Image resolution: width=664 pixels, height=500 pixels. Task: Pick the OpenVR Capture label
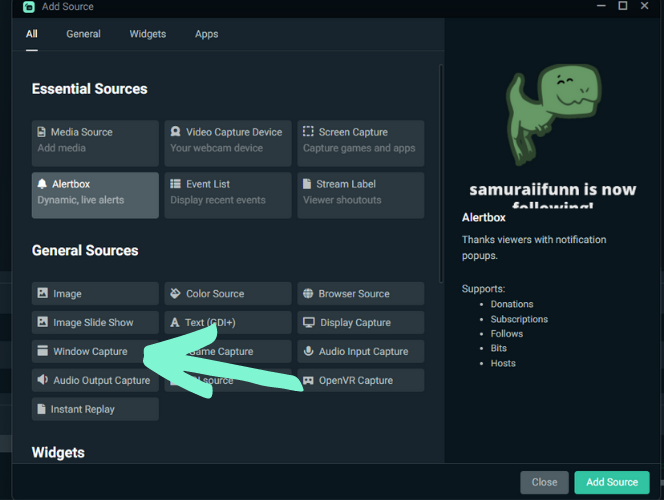(x=356, y=381)
